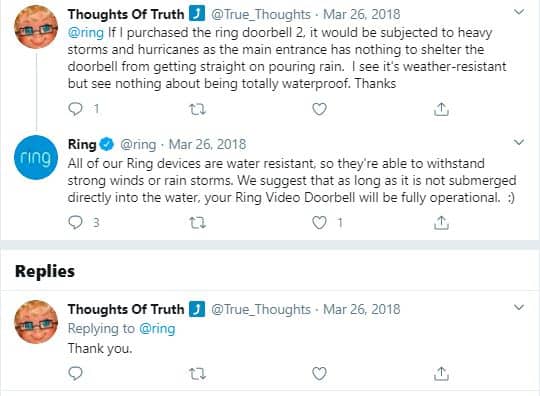Open Ring's blue profile avatar

(36, 157)
